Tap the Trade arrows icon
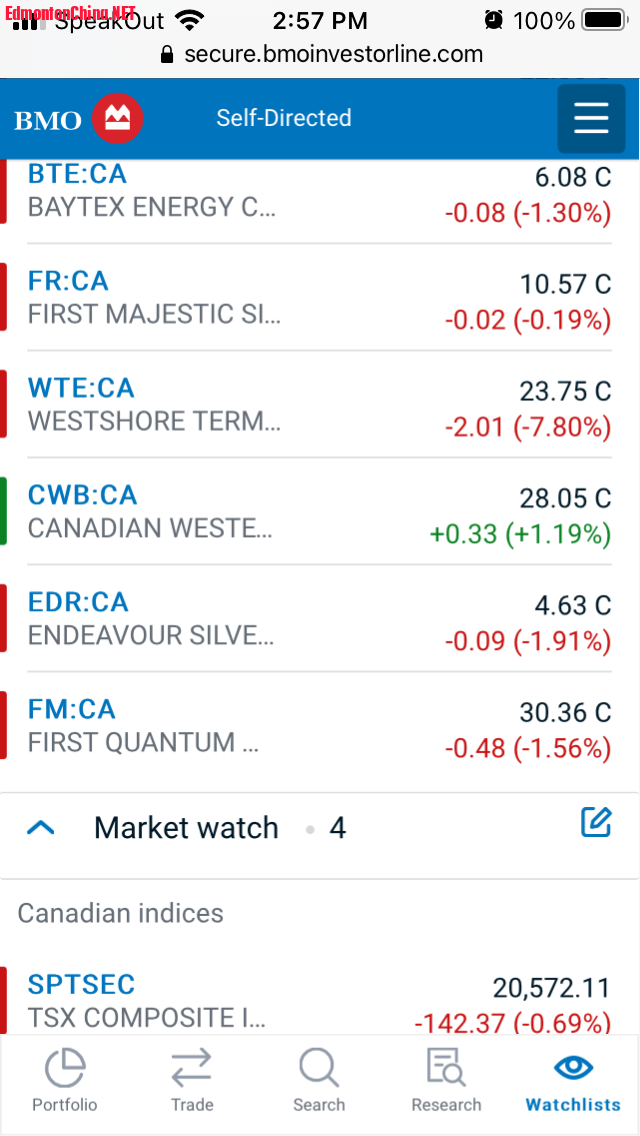Image resolution: width=640 pixels, height=1136 pixels. click(192, 1068)
